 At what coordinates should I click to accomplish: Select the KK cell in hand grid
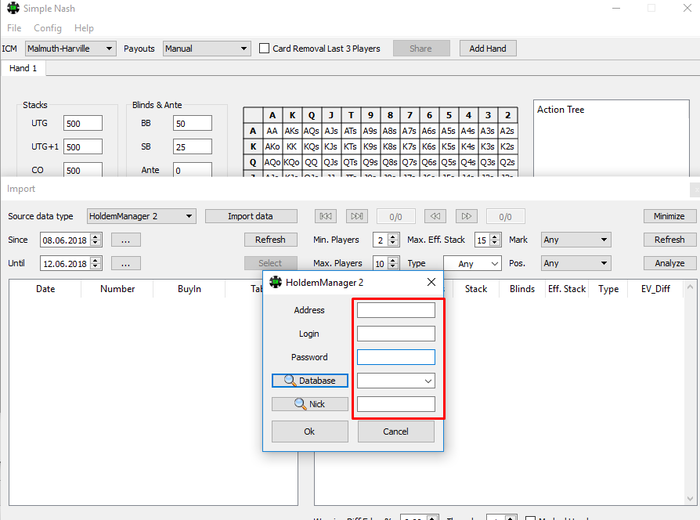coord(292,146)
